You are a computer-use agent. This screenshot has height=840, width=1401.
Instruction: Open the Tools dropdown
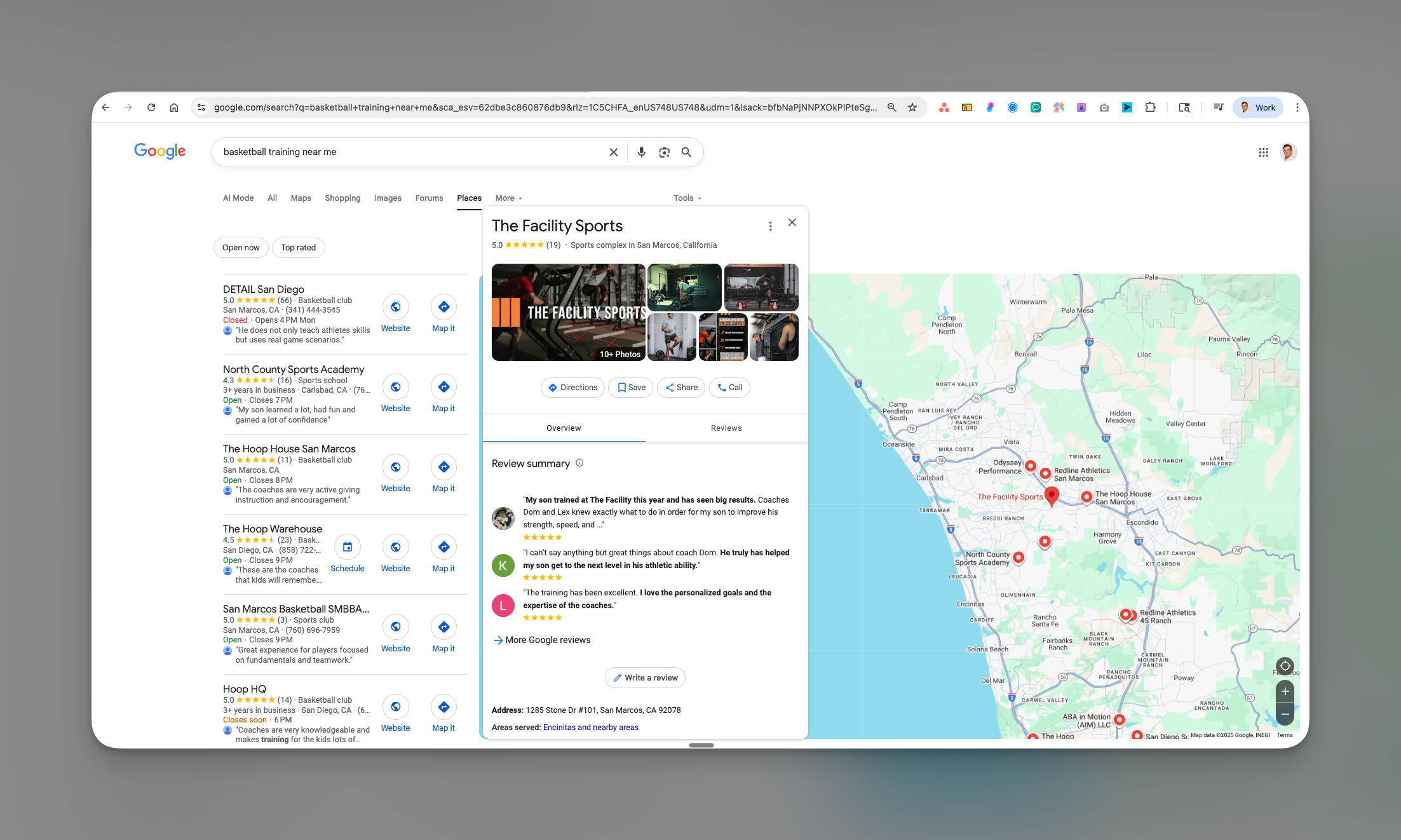tap(687, 198)
